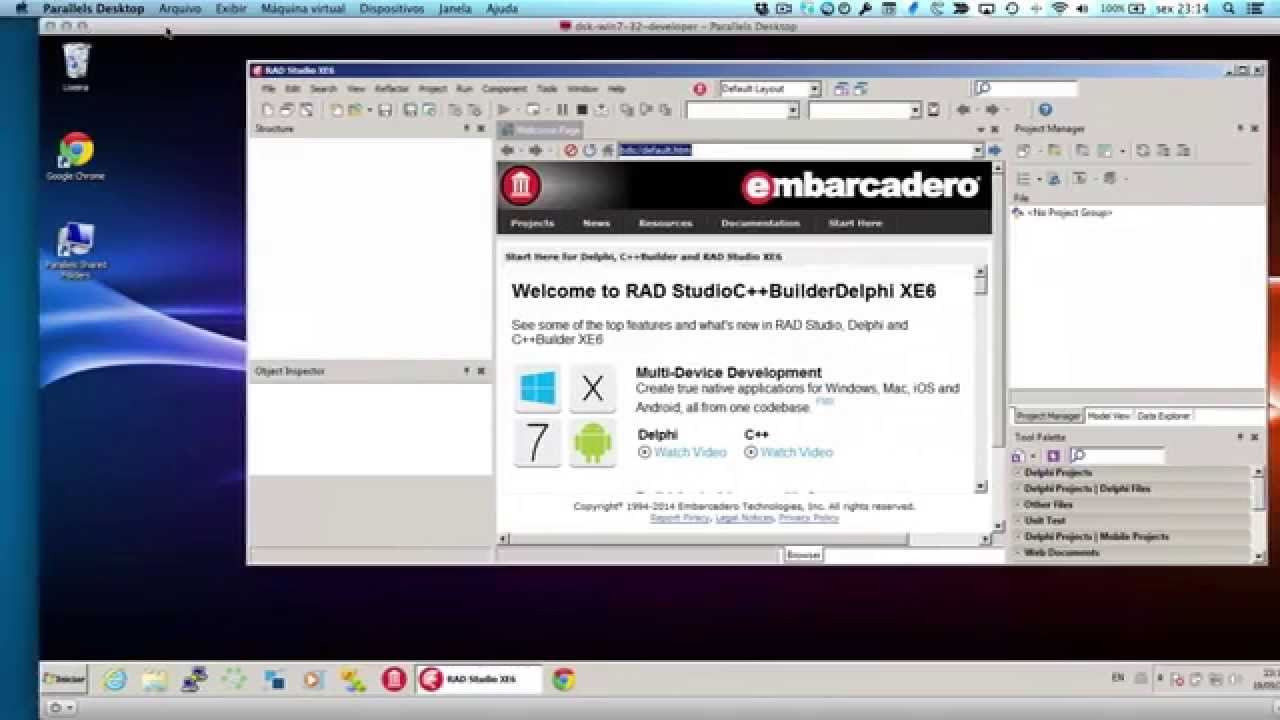
Task: Open Google Chrome desktop shortcut
Action: [x=76, y=157]
